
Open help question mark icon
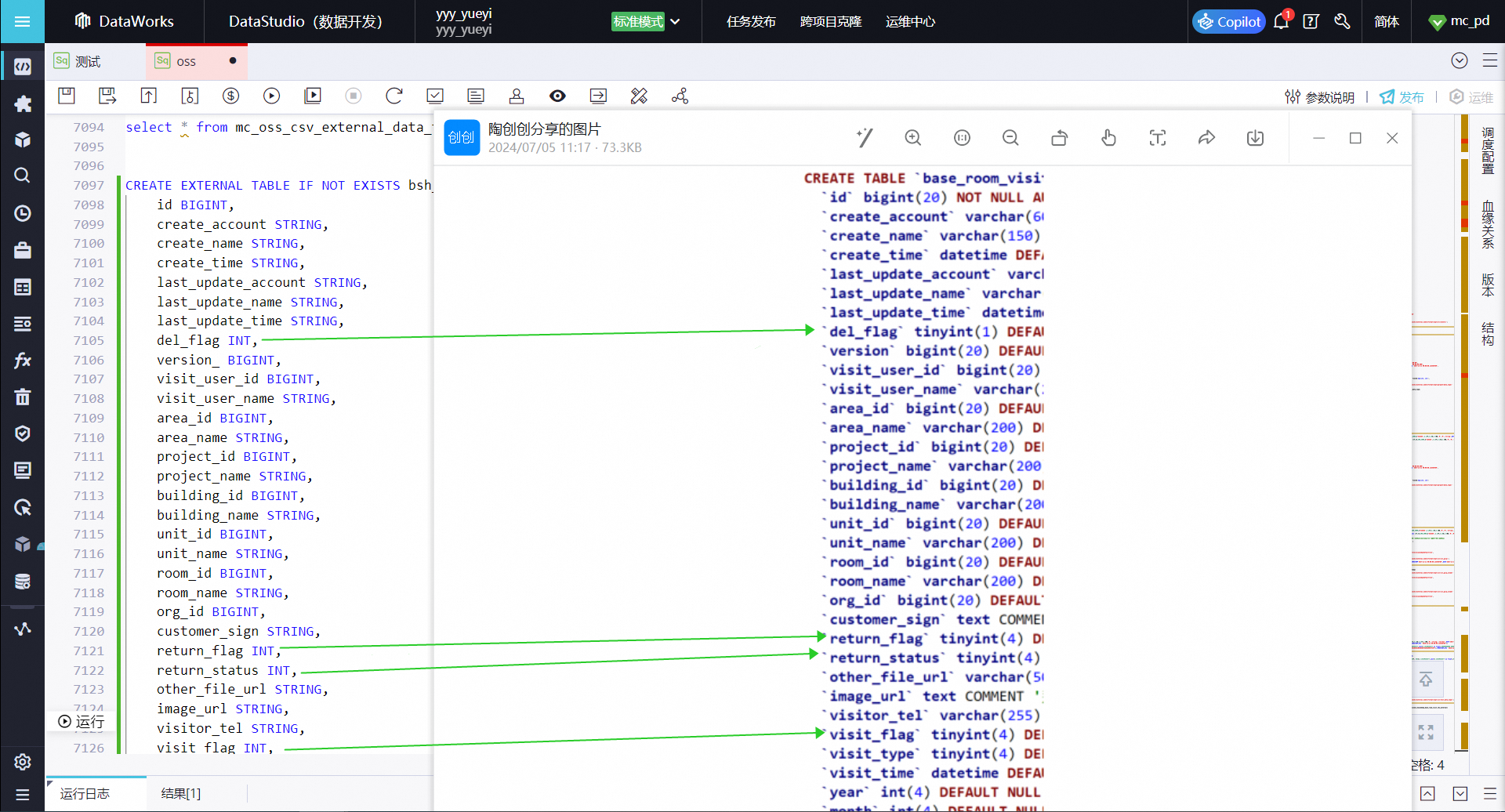[x=1311, y=22]
